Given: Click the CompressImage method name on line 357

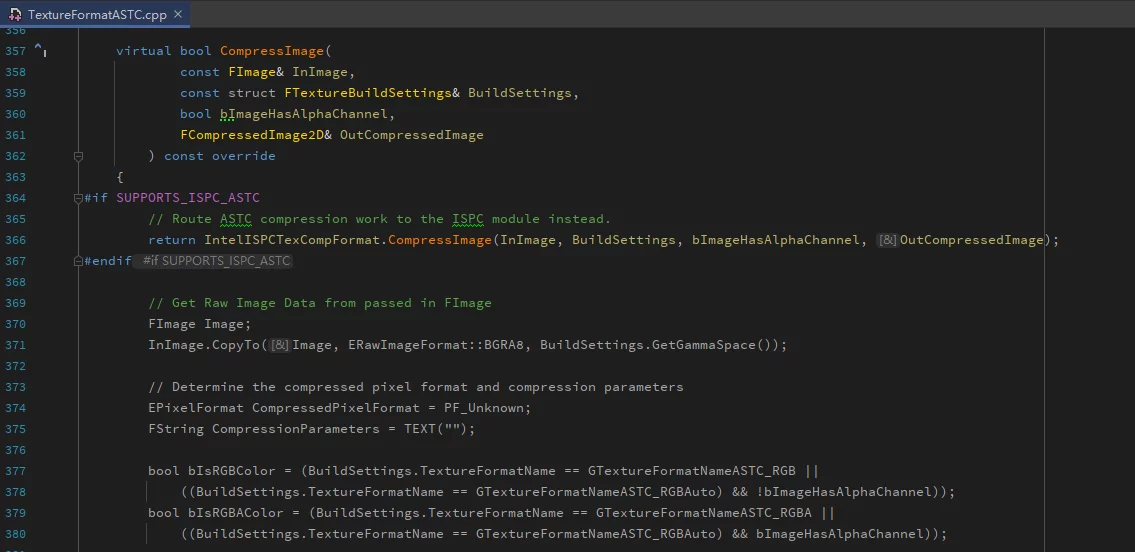Looking at the screenshot, I should 272,51.
